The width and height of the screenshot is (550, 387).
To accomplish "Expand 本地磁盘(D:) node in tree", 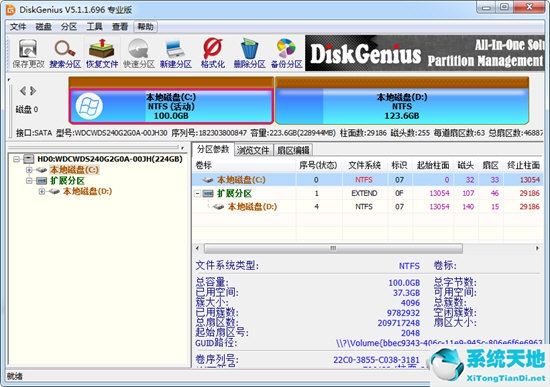I will pos(42,192).
